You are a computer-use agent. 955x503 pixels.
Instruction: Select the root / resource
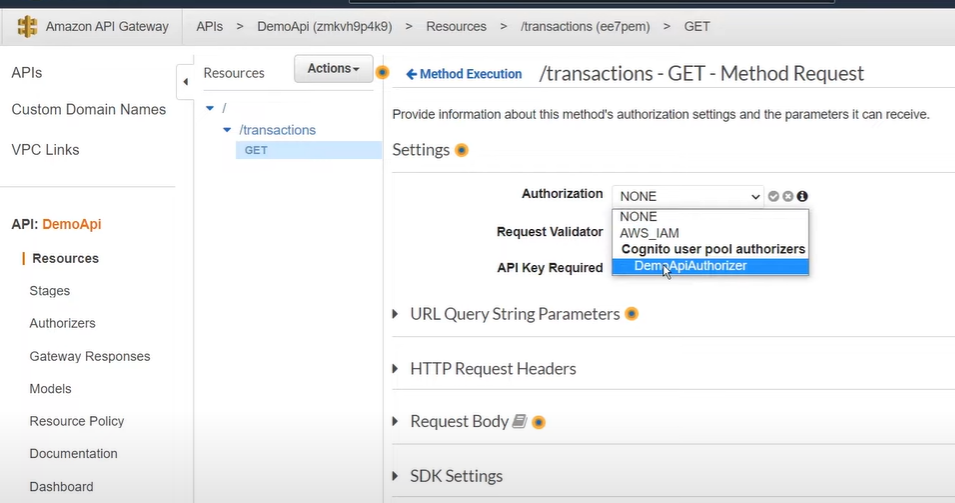click(x=224, y=108)
